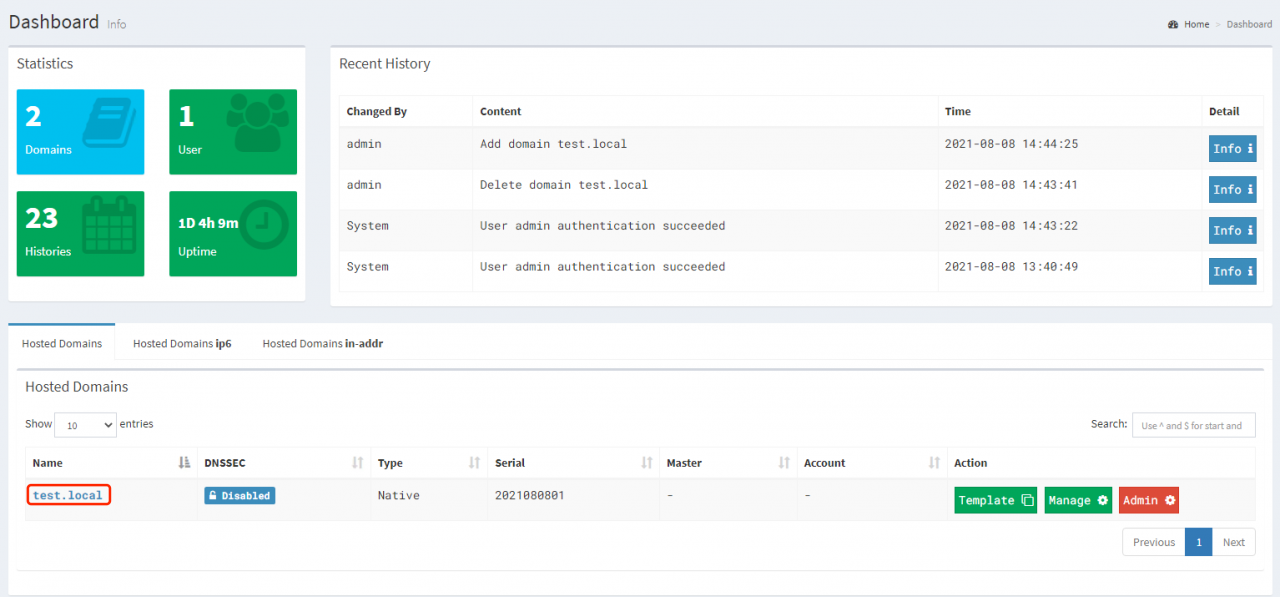The image size is (1280, 597).
Task: Click pagination page 1
Action: pyautogui.click(x=1199, y=542)
